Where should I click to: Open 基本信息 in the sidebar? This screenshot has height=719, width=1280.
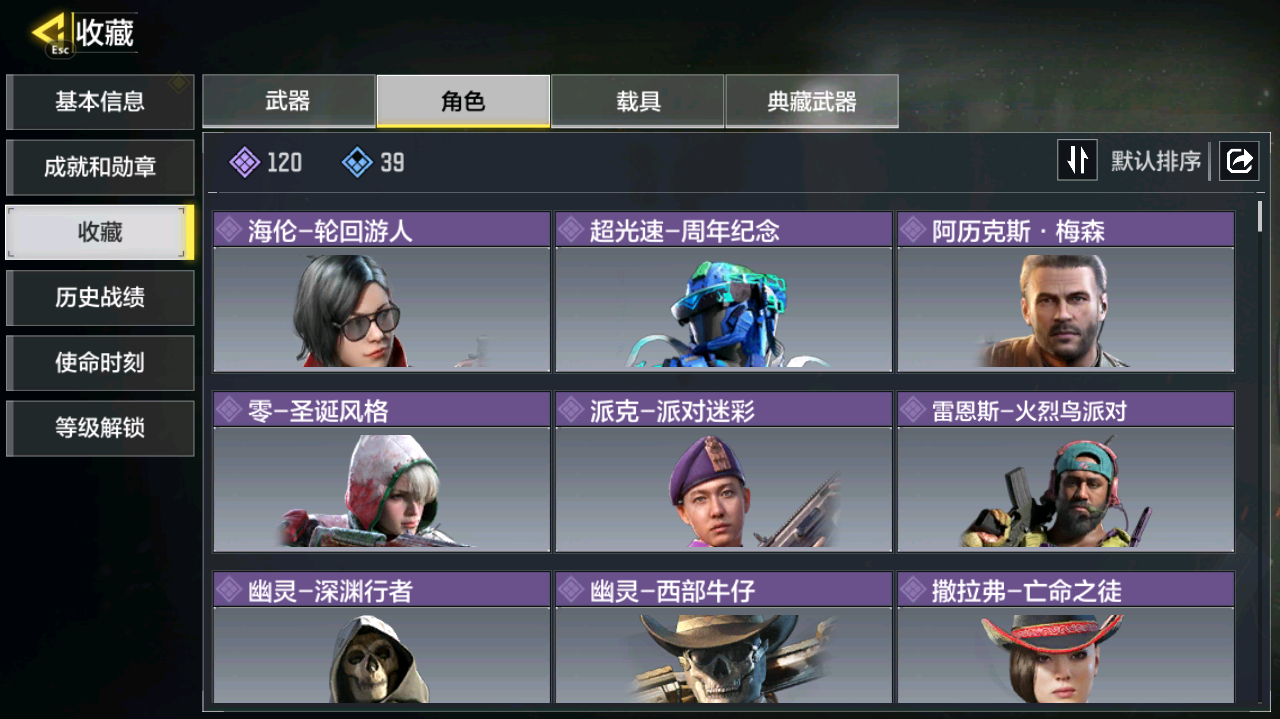[x=100, y=102]
